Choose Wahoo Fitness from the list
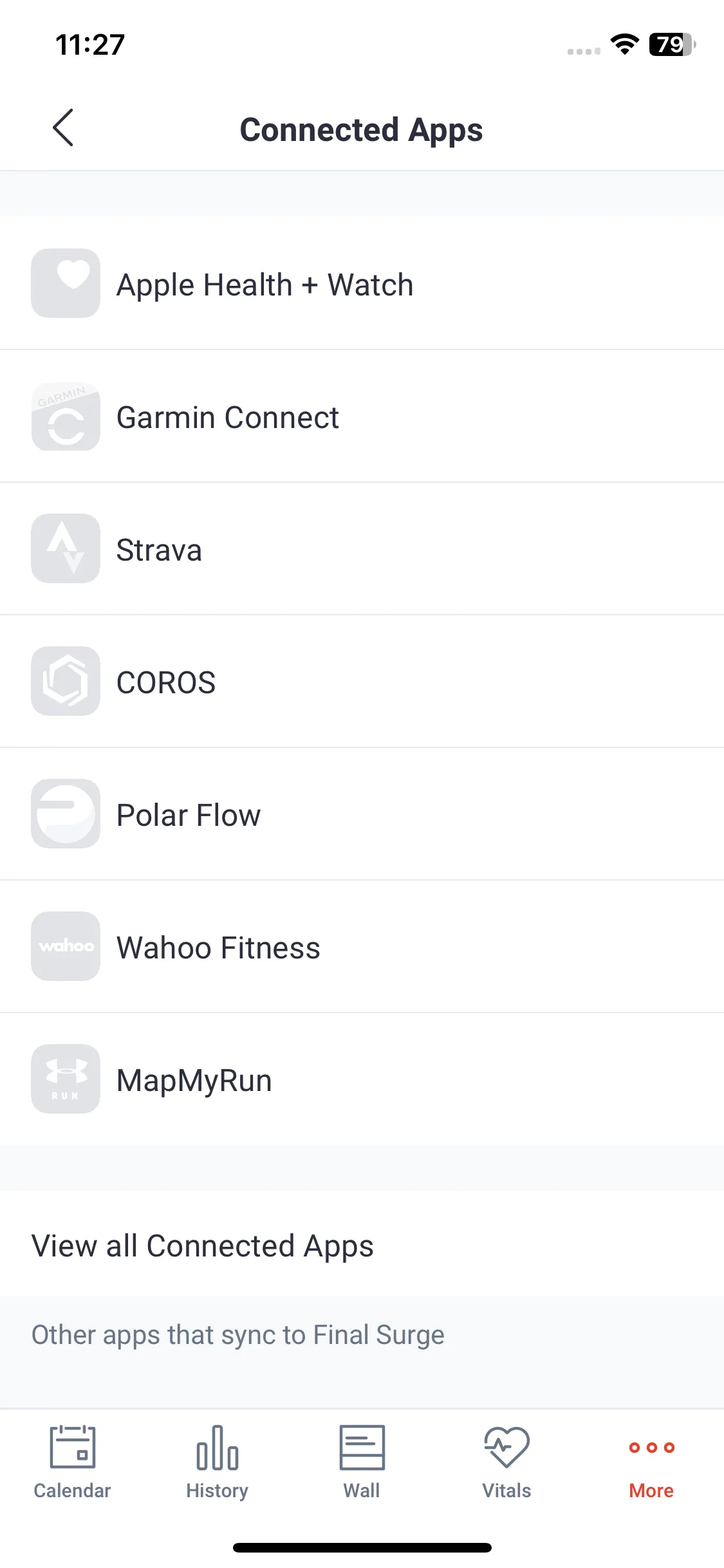This screenshot has height=1568, width=724. pyautogui.click(x=362, y=947)
